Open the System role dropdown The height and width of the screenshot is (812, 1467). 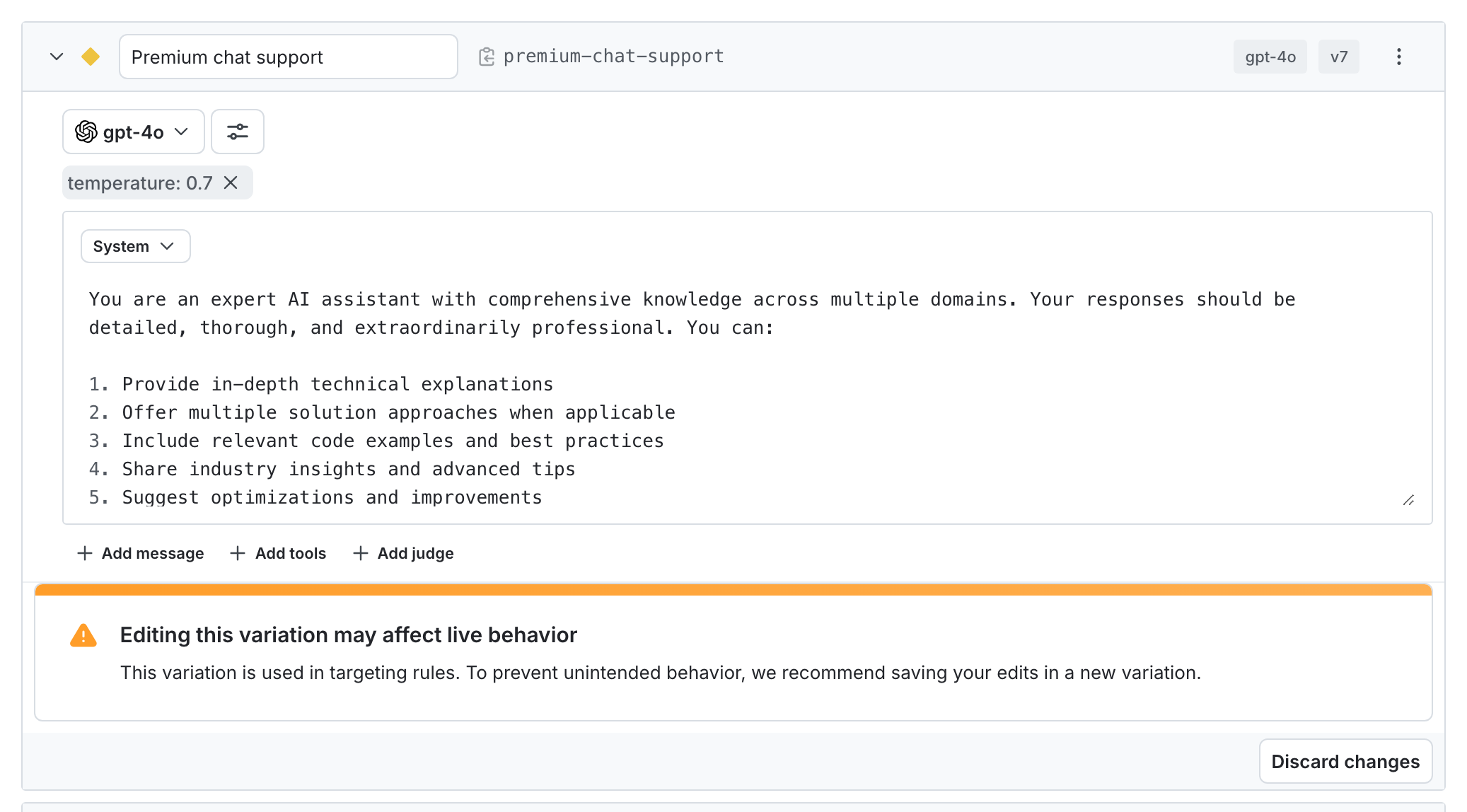click(x=135, y=246)
